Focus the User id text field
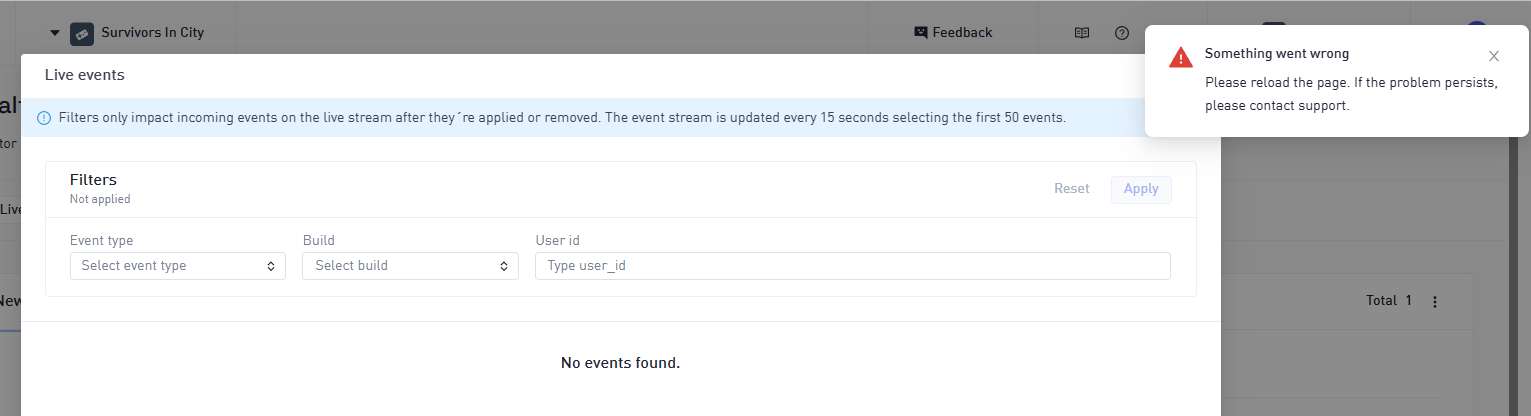Image resolution: width=1531 pixels, height=416 pixels. [x=852, y=266]
